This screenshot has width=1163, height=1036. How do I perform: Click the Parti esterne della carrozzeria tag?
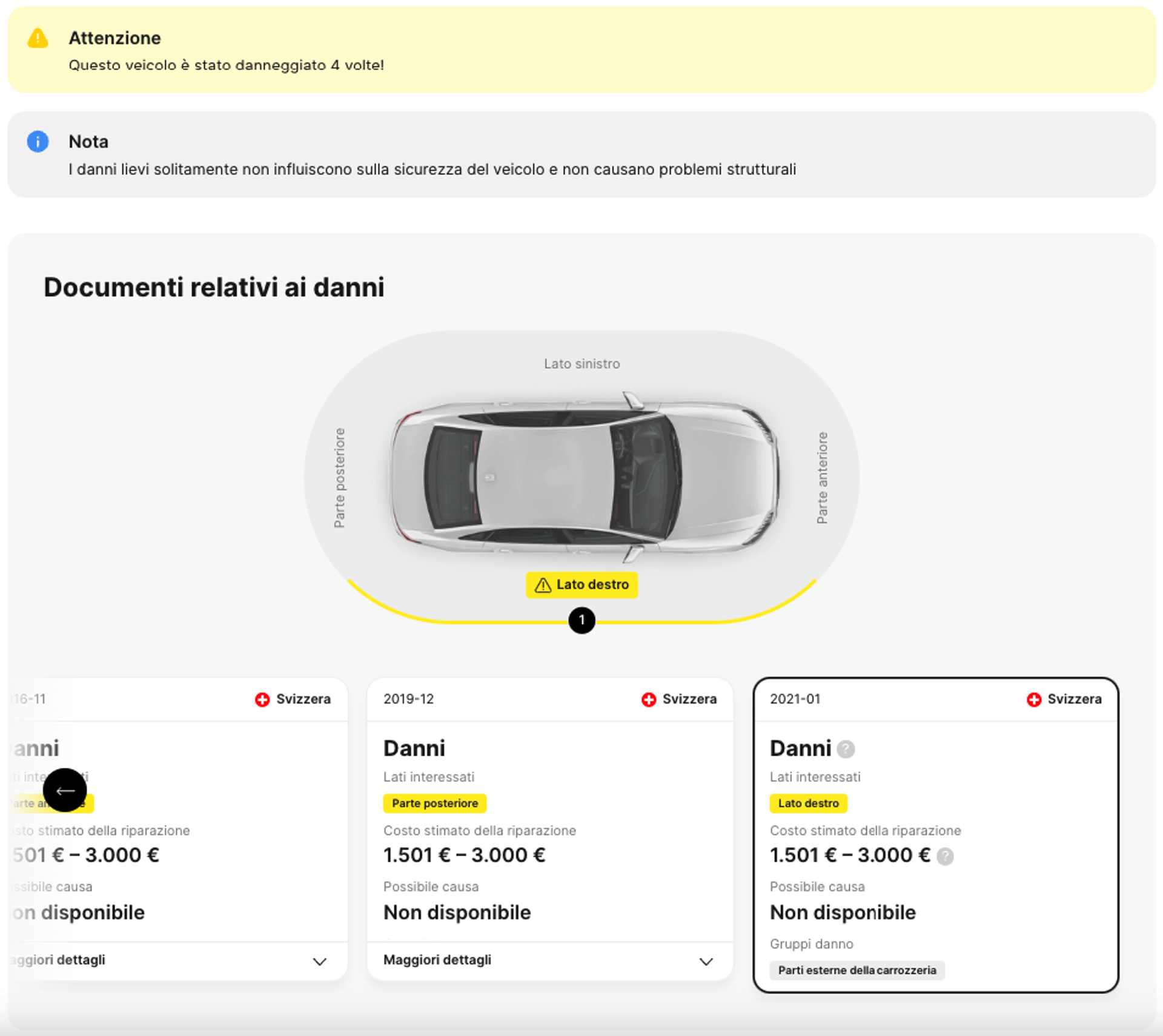[x=857, y=970]
